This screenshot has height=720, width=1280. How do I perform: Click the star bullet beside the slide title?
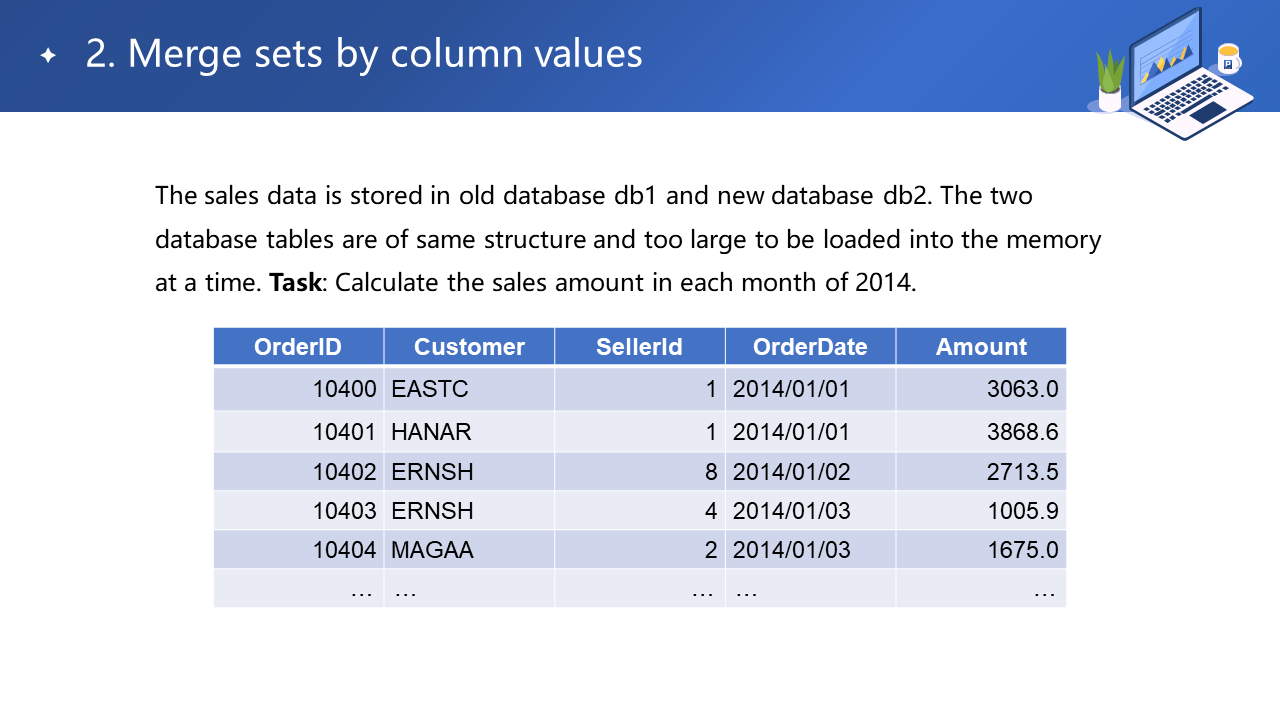point(47,56)
